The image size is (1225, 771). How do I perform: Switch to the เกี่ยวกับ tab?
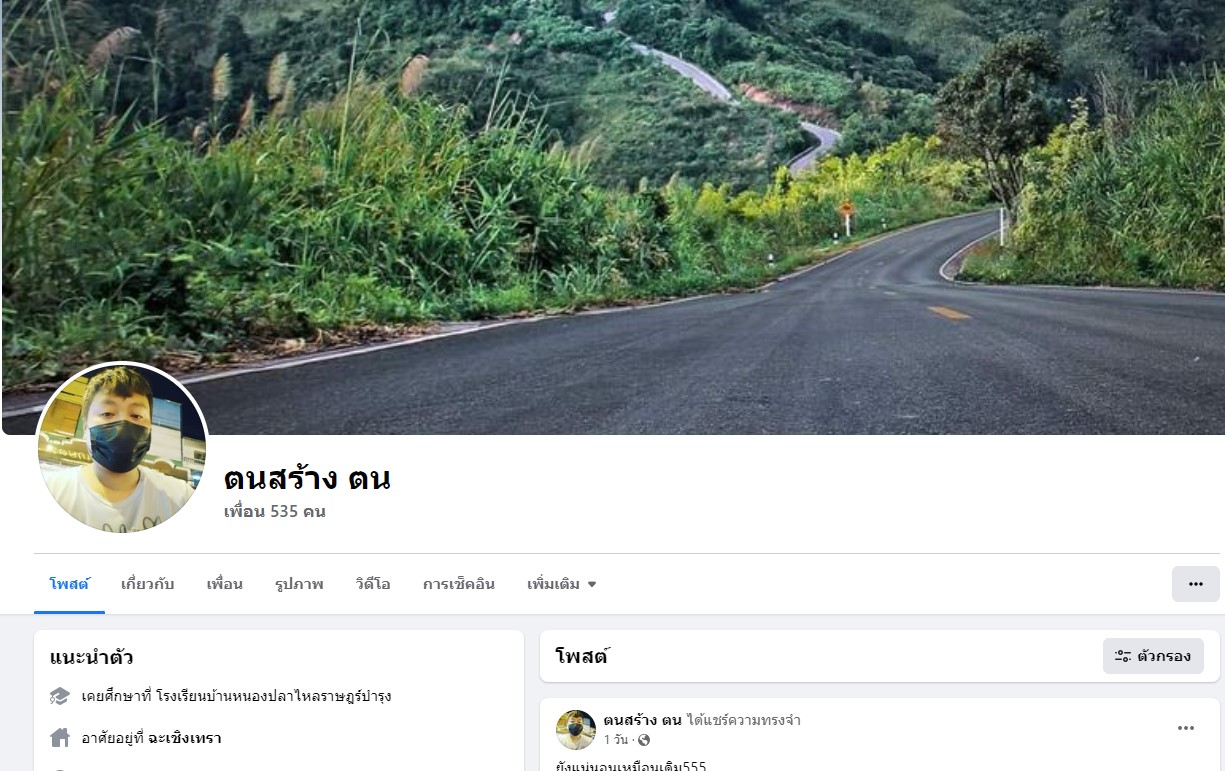pos(147,584)
